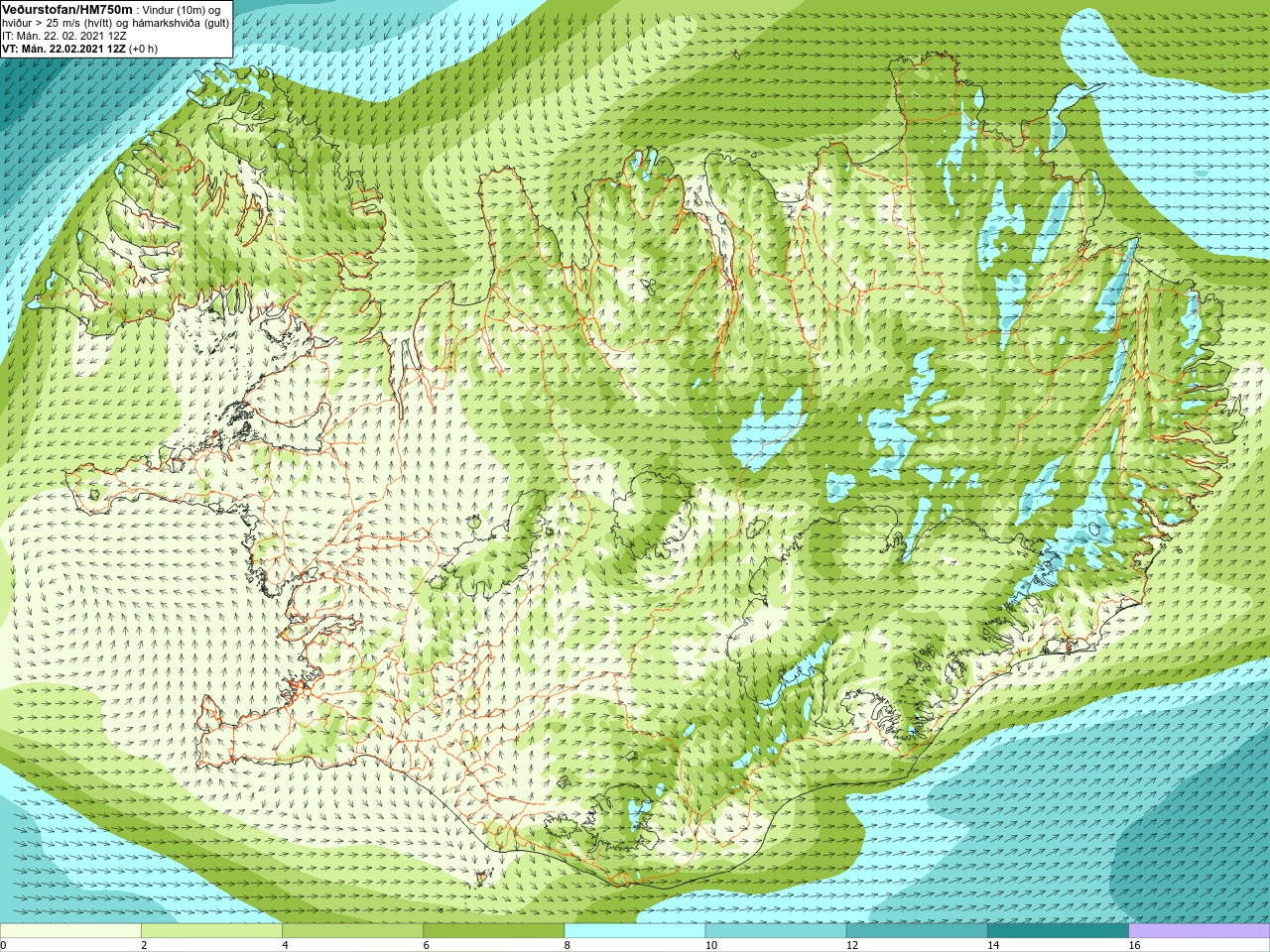The height and width of the screenshot is (952, 1270).
Task: Click the 'Veðurstofan/HM750m' title text
Action: tap(67, 9)
